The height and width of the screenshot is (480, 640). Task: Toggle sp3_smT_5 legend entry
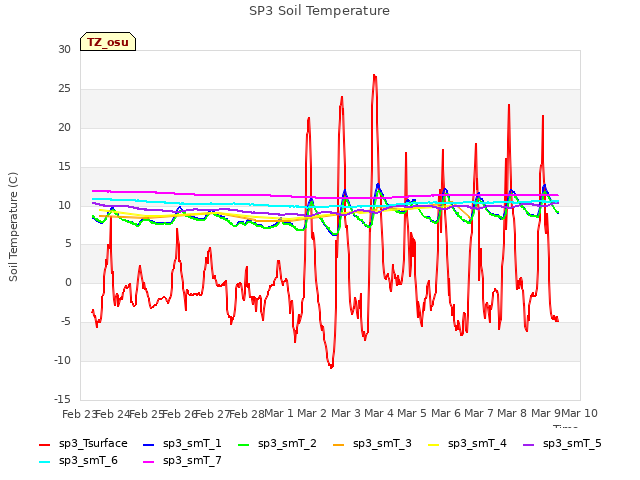562,443
